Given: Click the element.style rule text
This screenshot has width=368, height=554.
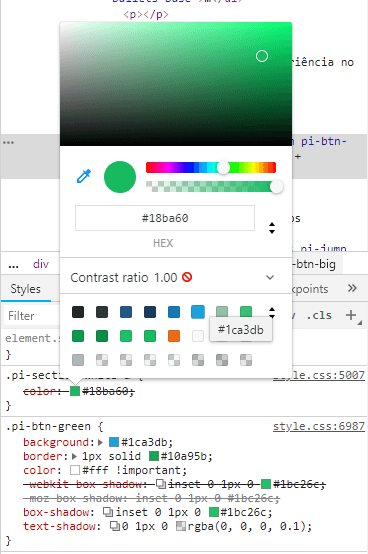Looking at the screenshot, I should coord(32,338).
